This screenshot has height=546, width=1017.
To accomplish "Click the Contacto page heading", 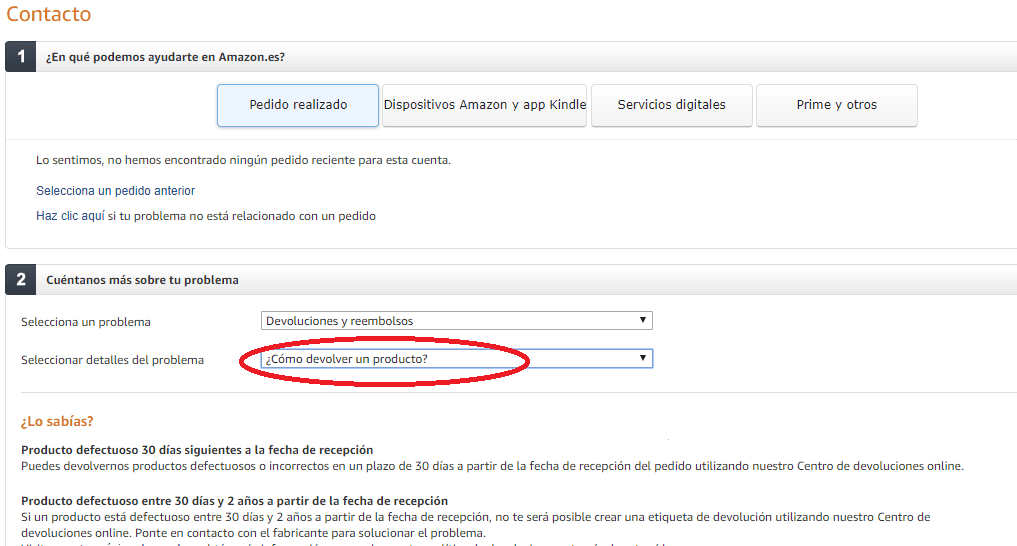I will tap(48, 14).
